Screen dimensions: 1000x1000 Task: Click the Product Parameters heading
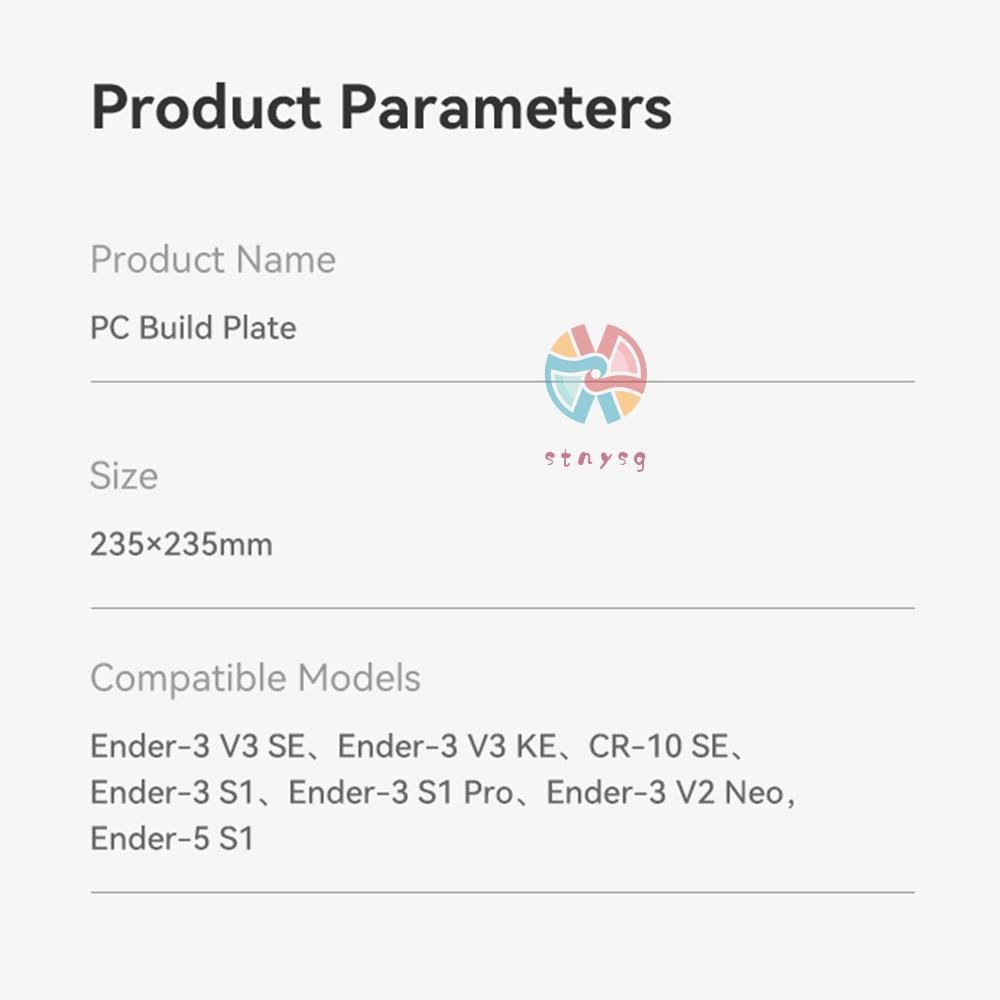pyautogui.click(x=381, y=107)
